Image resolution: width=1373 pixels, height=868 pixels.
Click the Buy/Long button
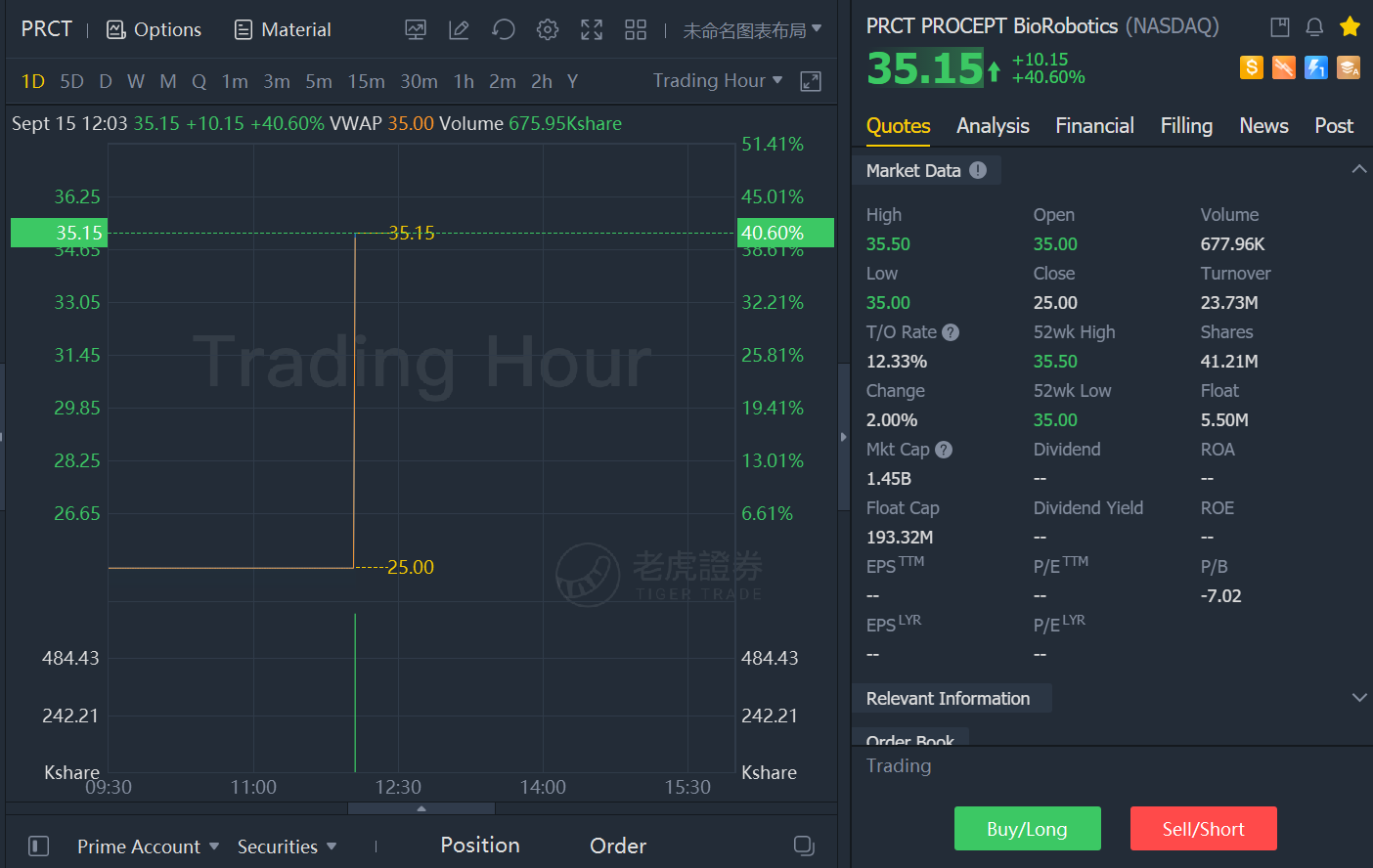1028,829
